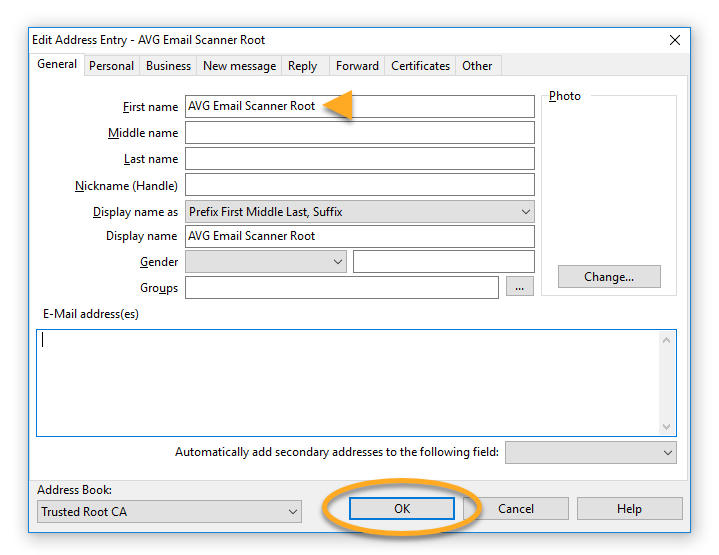Click into the Nickname (Handle) field

[360, 185]
